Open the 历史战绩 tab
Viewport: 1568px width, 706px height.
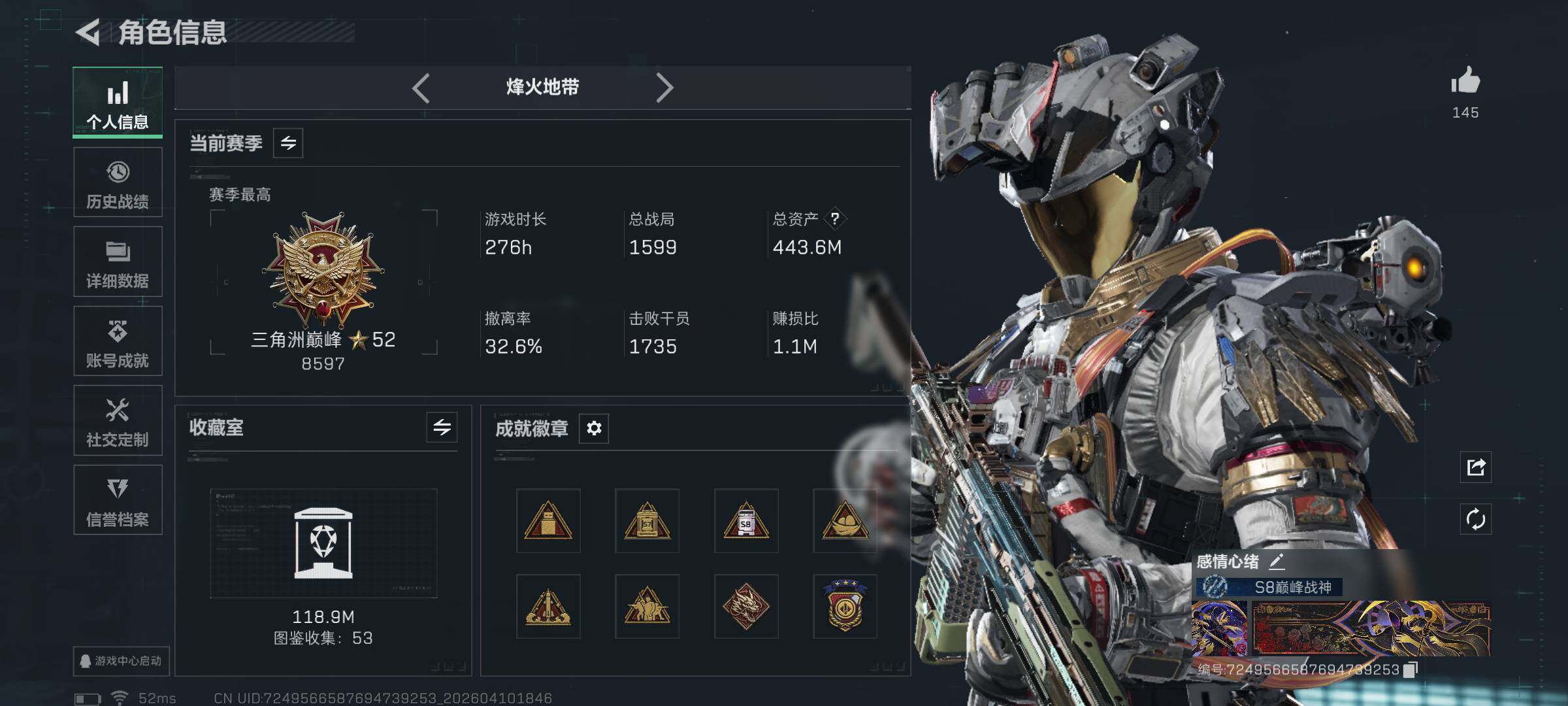(118, 182)
